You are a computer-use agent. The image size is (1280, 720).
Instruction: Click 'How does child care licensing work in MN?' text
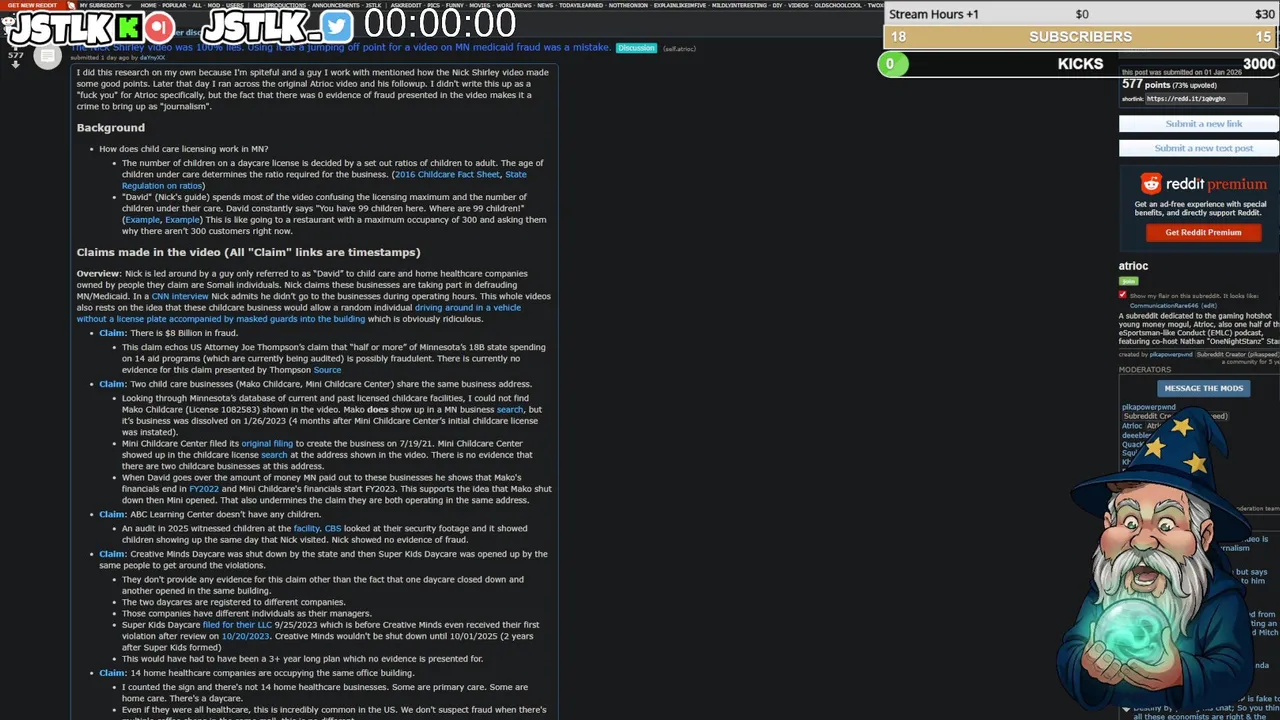[184, 149]
